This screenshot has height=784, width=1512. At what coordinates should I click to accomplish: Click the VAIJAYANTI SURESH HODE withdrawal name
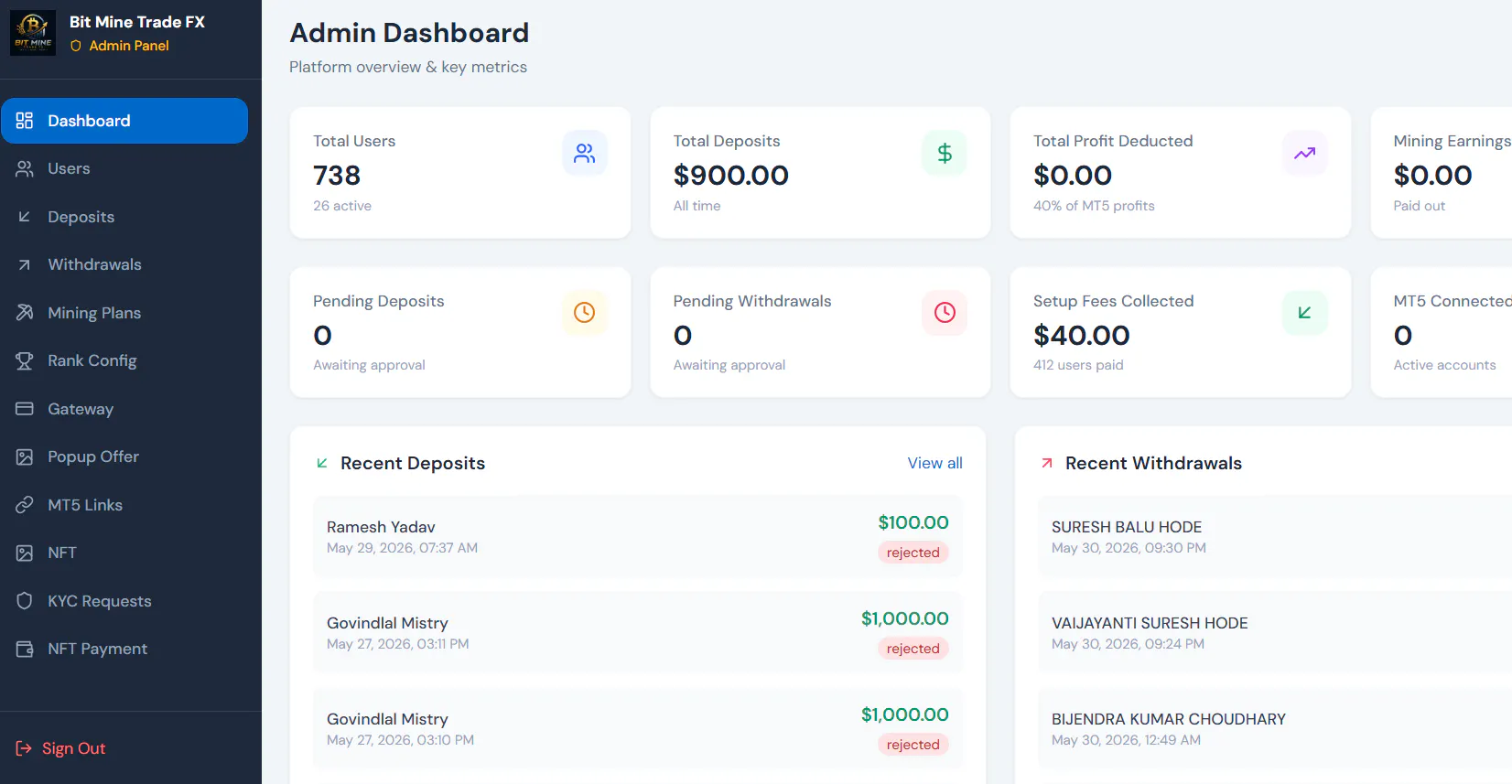[1150, 623]
